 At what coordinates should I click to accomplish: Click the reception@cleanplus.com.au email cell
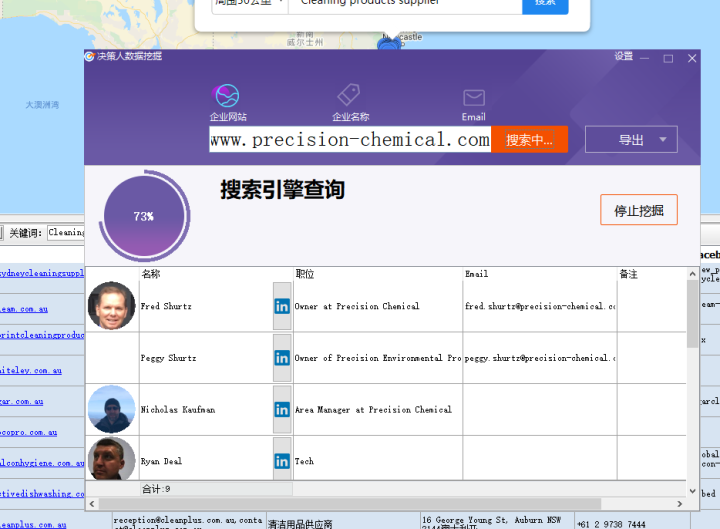point(188,521)
